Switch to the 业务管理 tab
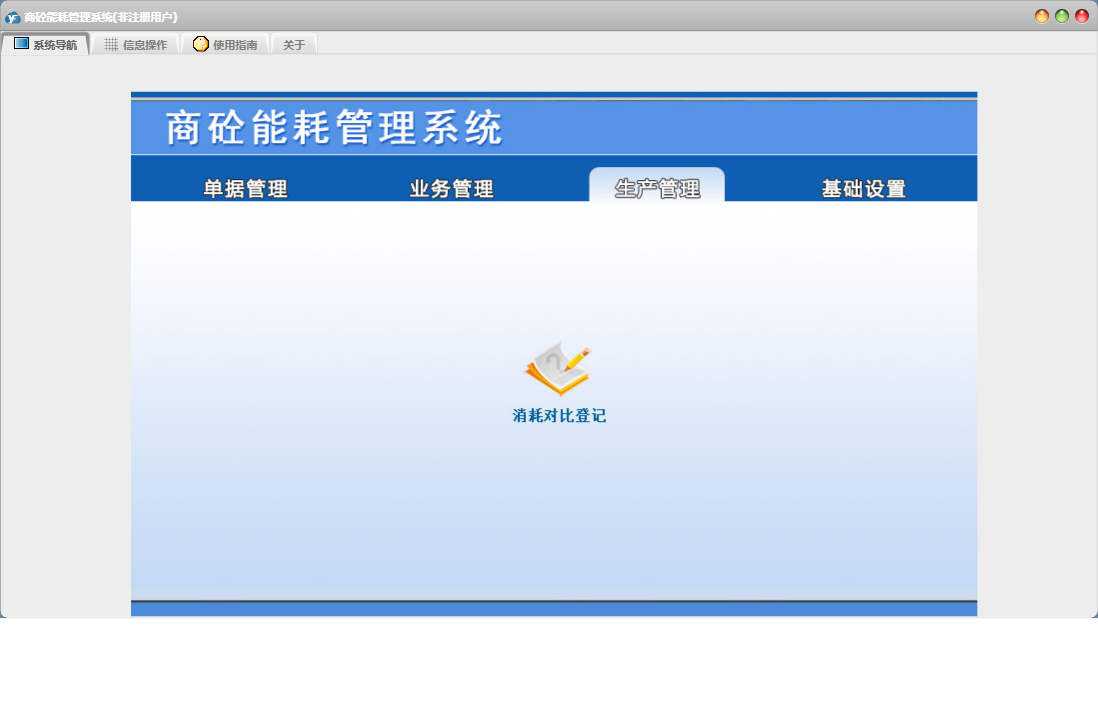This screenshot has width=1098, height=712. (x=452, y=188)
